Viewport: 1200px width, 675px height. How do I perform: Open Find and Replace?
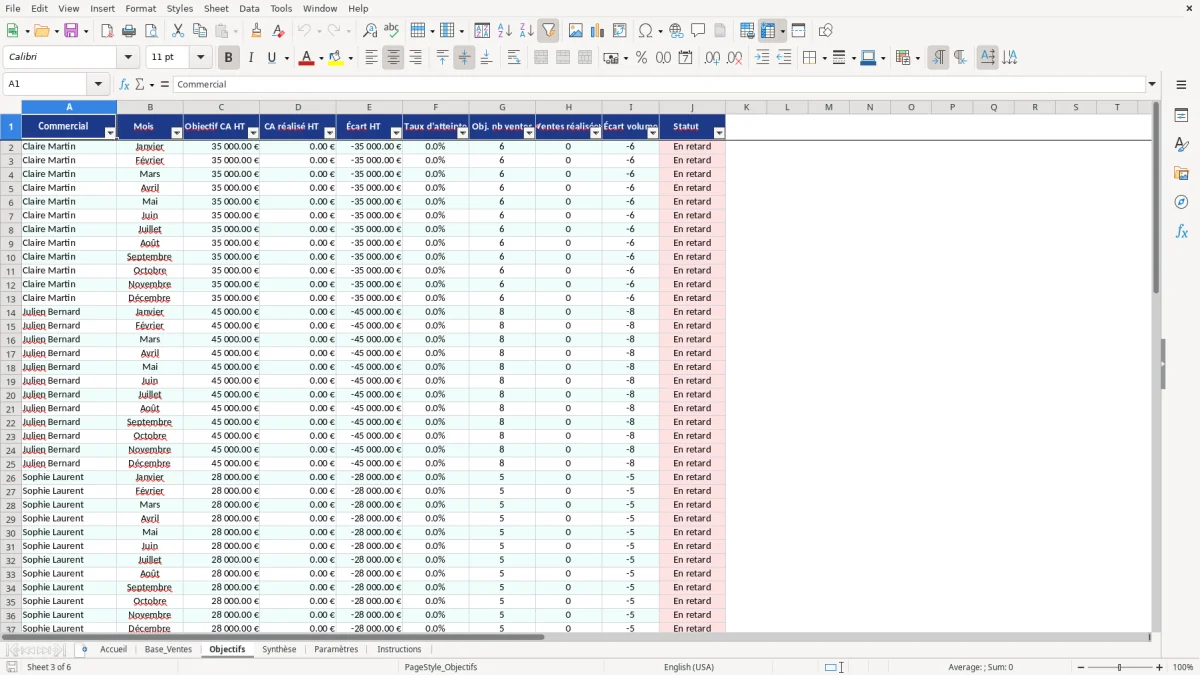(370, 31)
